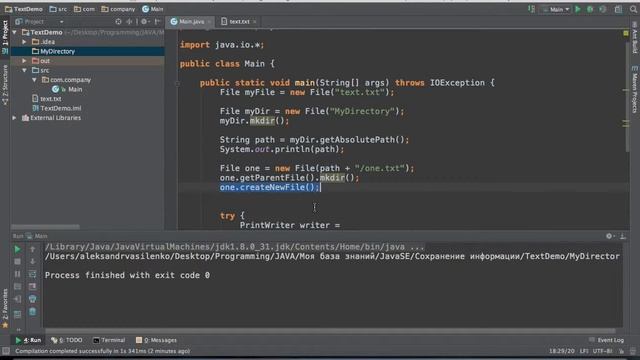Click the Project panel horizontal scrollbar
Screen dimensions: 640x360
point(45,227)
